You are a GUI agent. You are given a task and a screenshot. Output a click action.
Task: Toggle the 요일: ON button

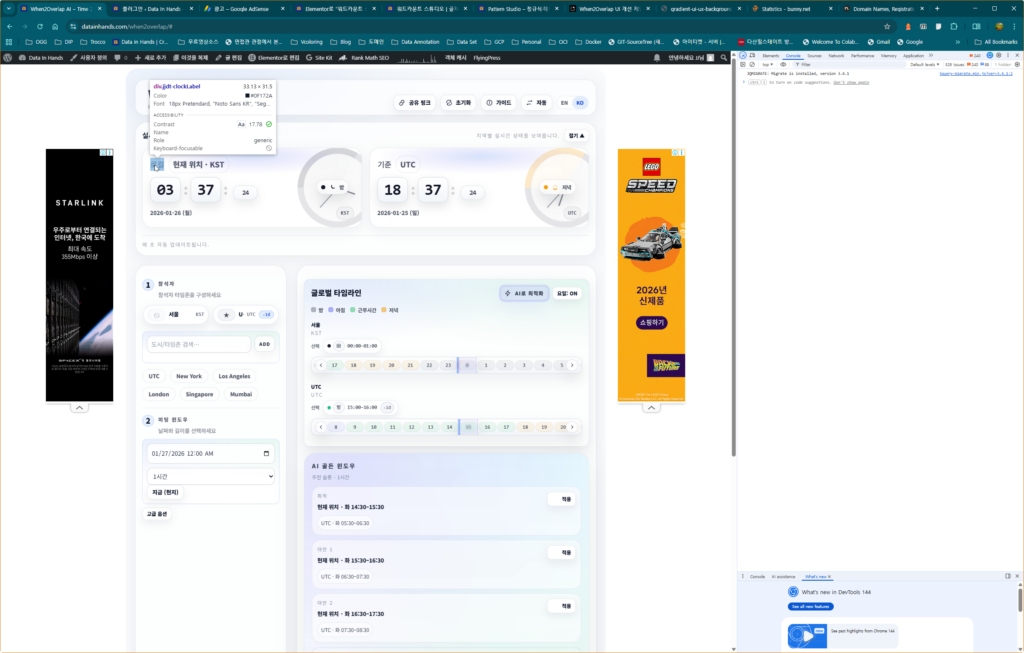pyautogui.click(x=568, y=293)
